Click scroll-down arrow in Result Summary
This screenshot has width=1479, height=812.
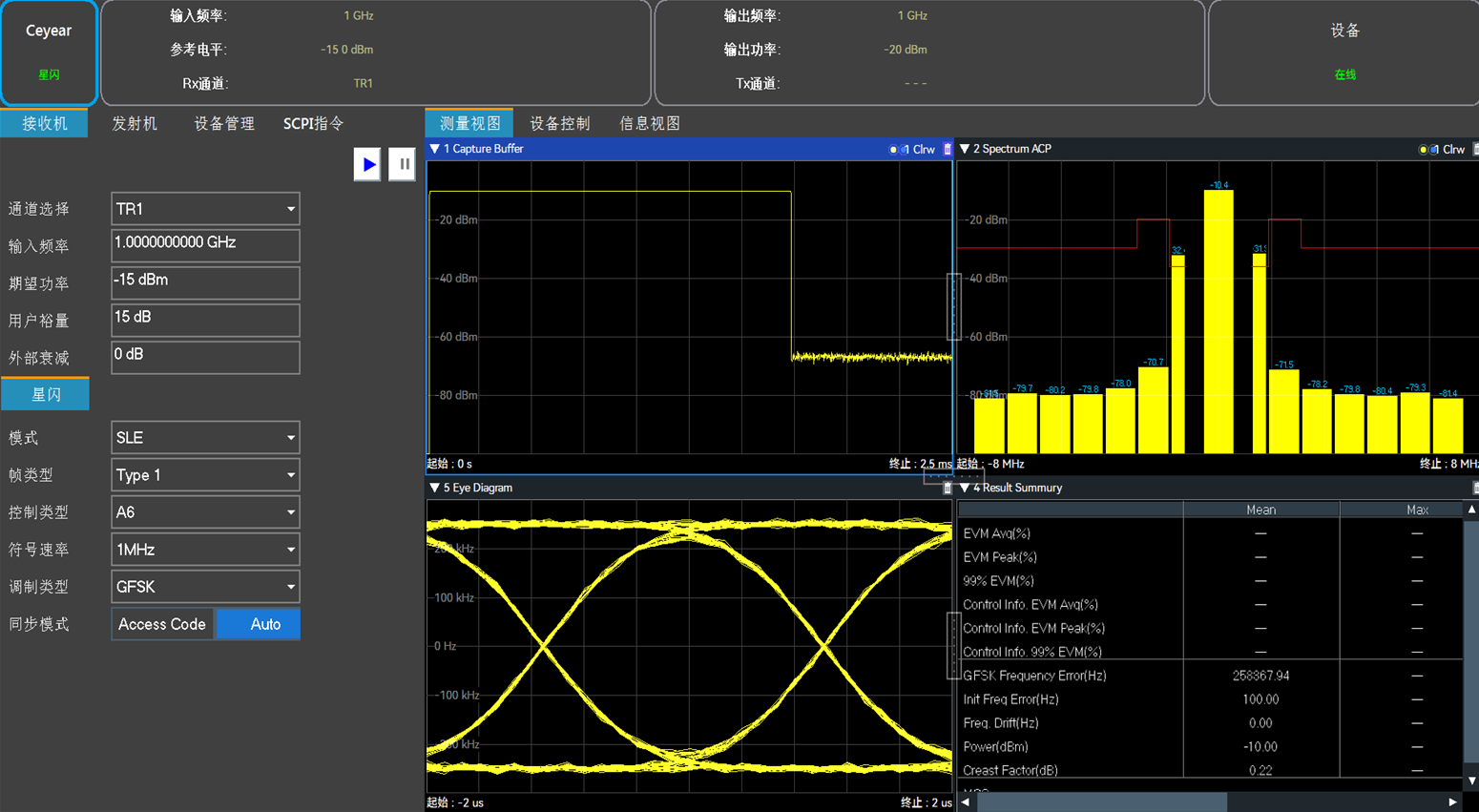(1471, 781)
